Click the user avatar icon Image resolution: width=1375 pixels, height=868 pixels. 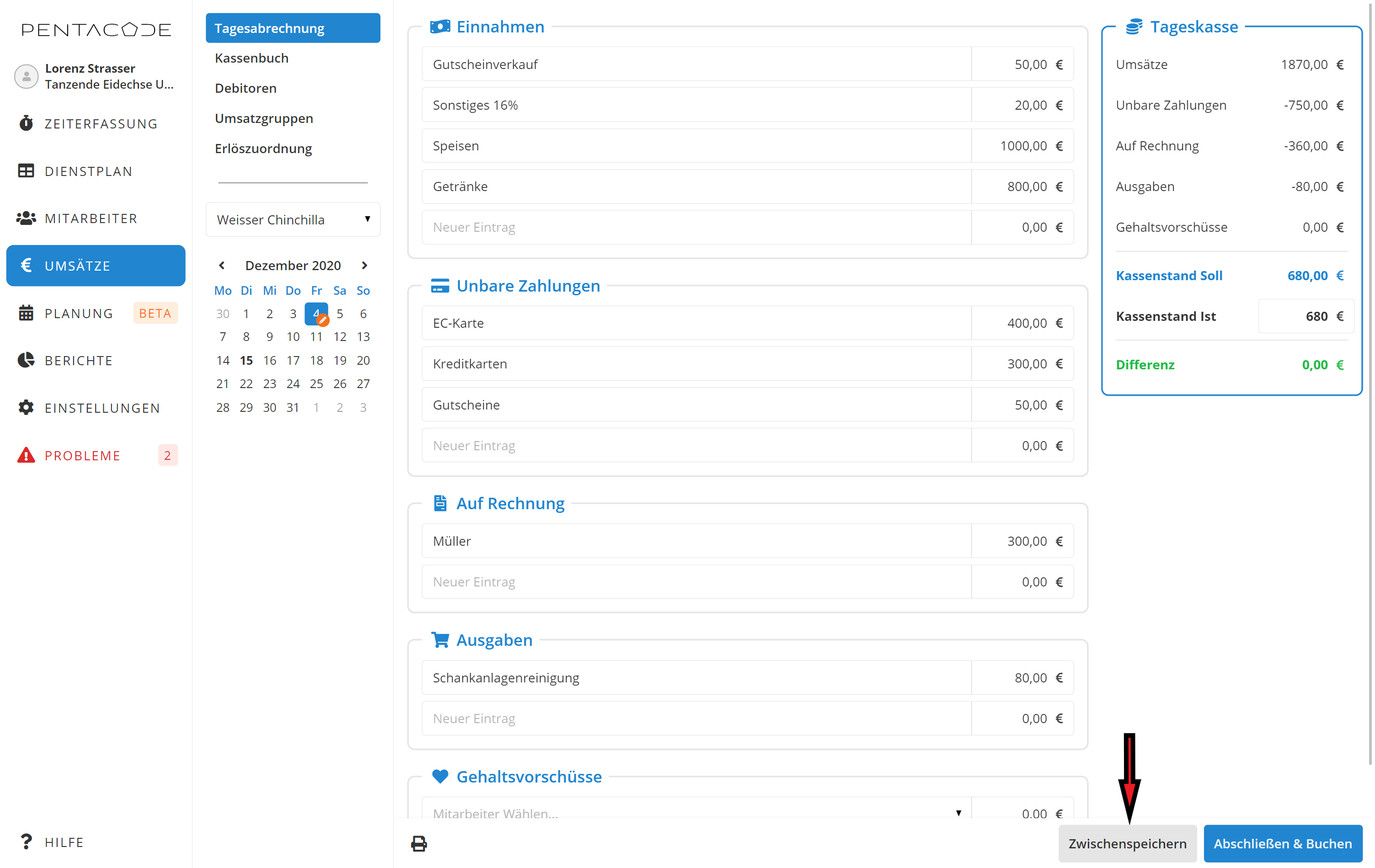(x=26, y=76)
